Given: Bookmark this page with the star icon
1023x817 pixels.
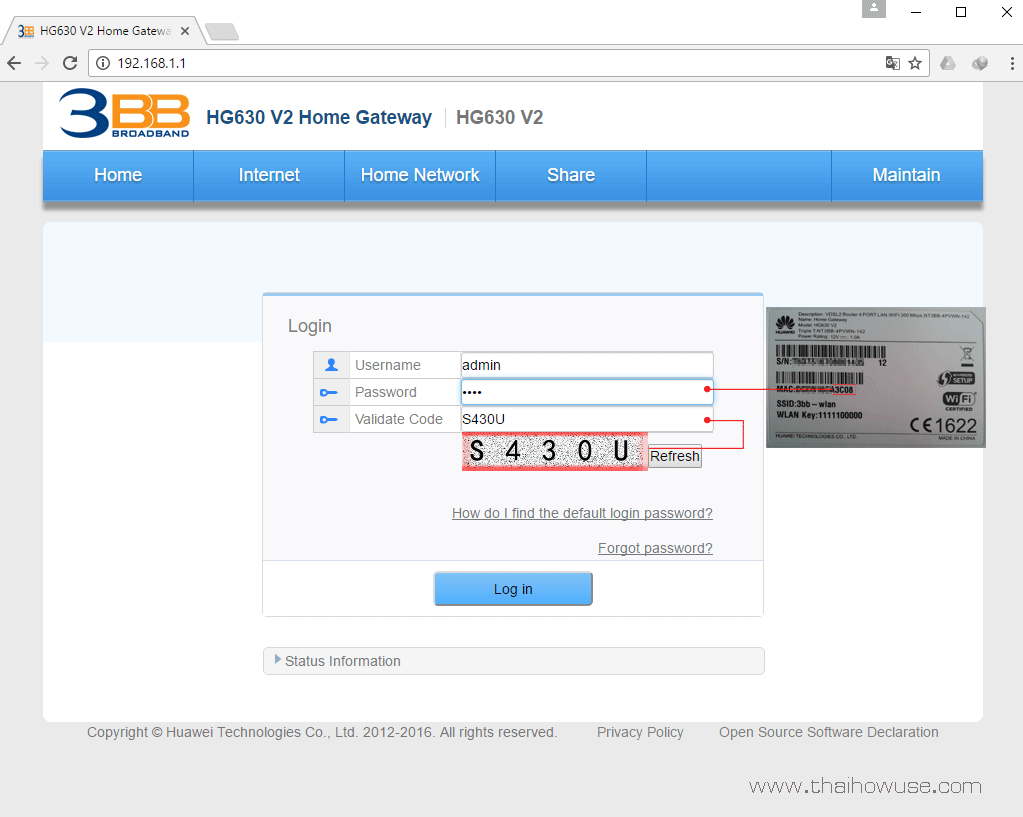Looking at the screenshot, I should pyautogui.click(x=915, y=63).
